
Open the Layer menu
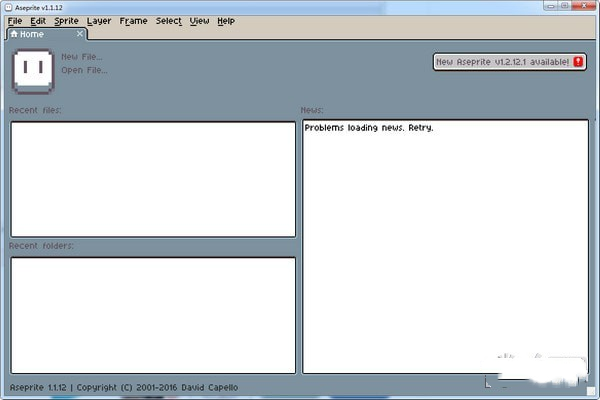click(99, 21)
